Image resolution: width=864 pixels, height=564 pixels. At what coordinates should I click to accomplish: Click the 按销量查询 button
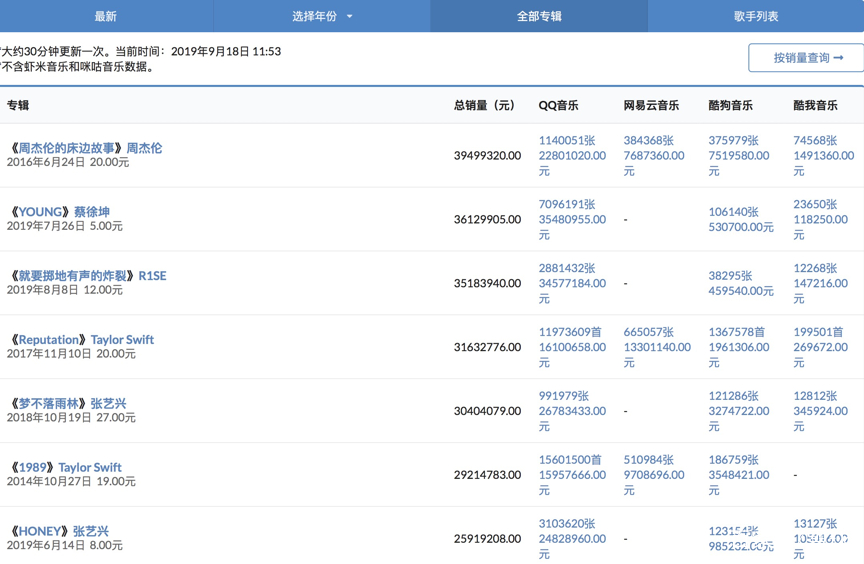(x=807, y=58)
